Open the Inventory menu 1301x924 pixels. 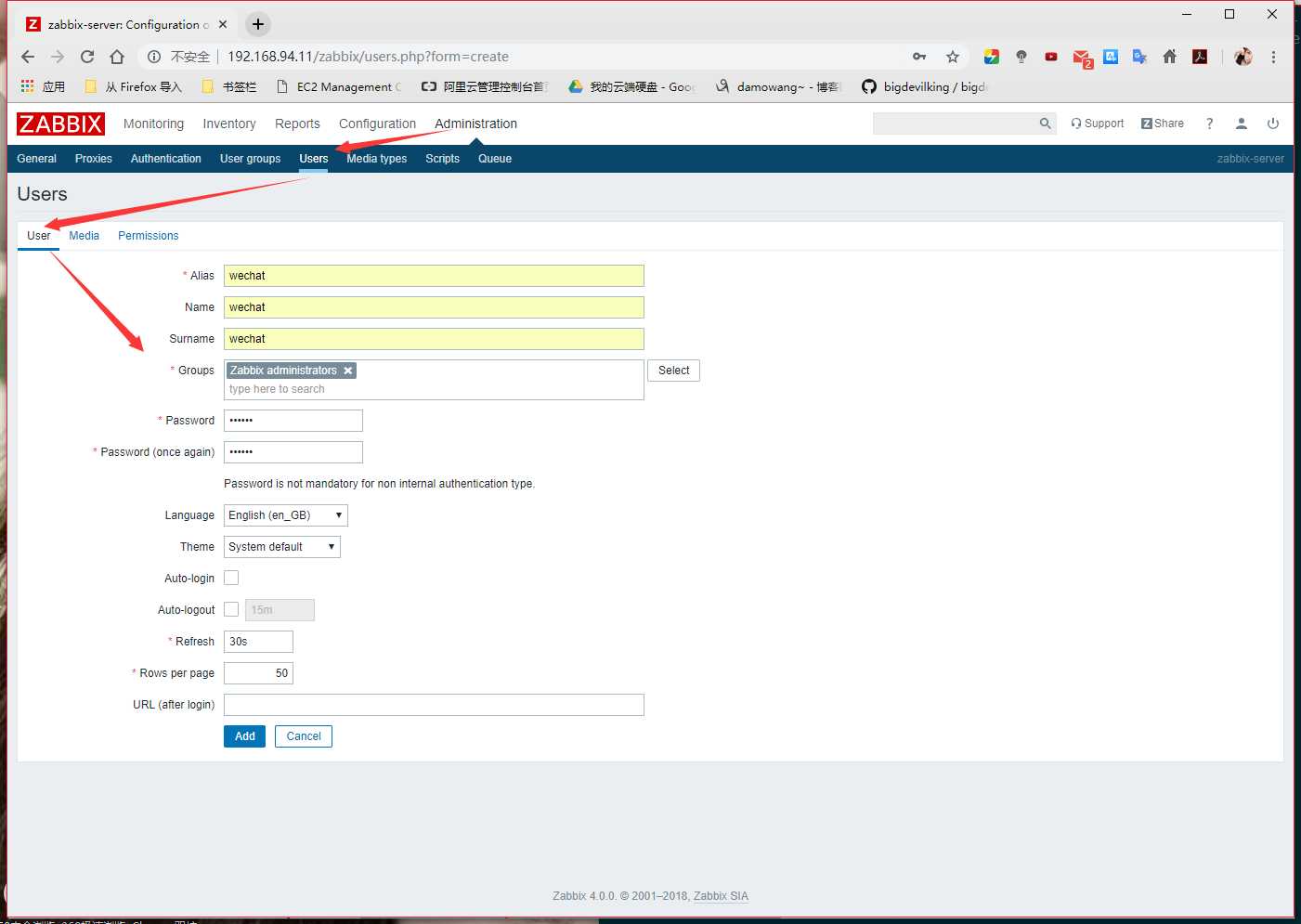[229, 124]
